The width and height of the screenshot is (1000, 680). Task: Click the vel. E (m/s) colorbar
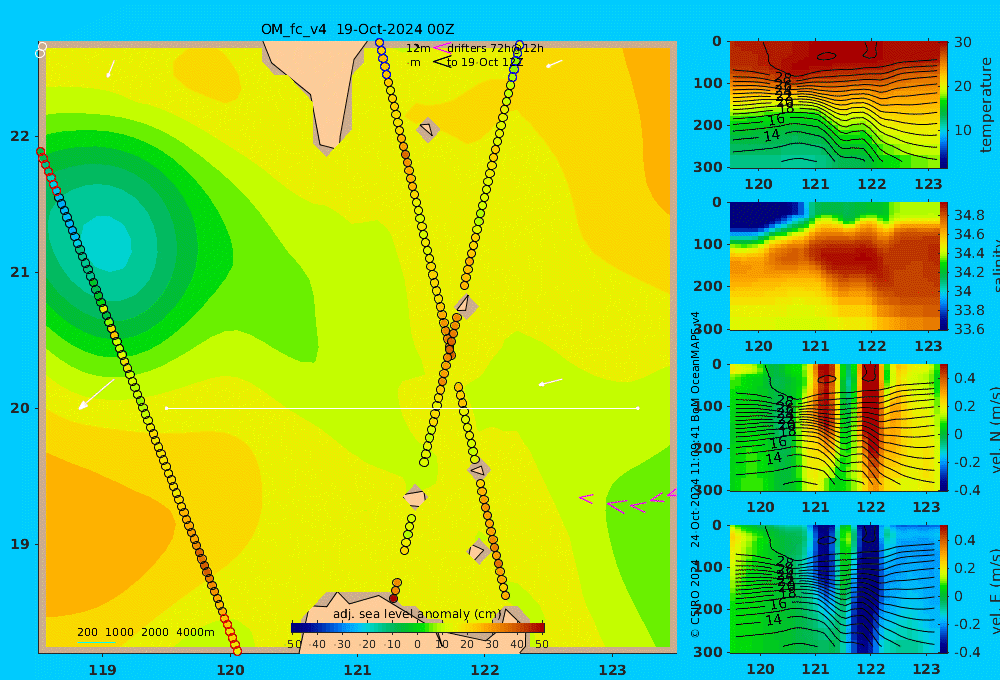[944, 589]
